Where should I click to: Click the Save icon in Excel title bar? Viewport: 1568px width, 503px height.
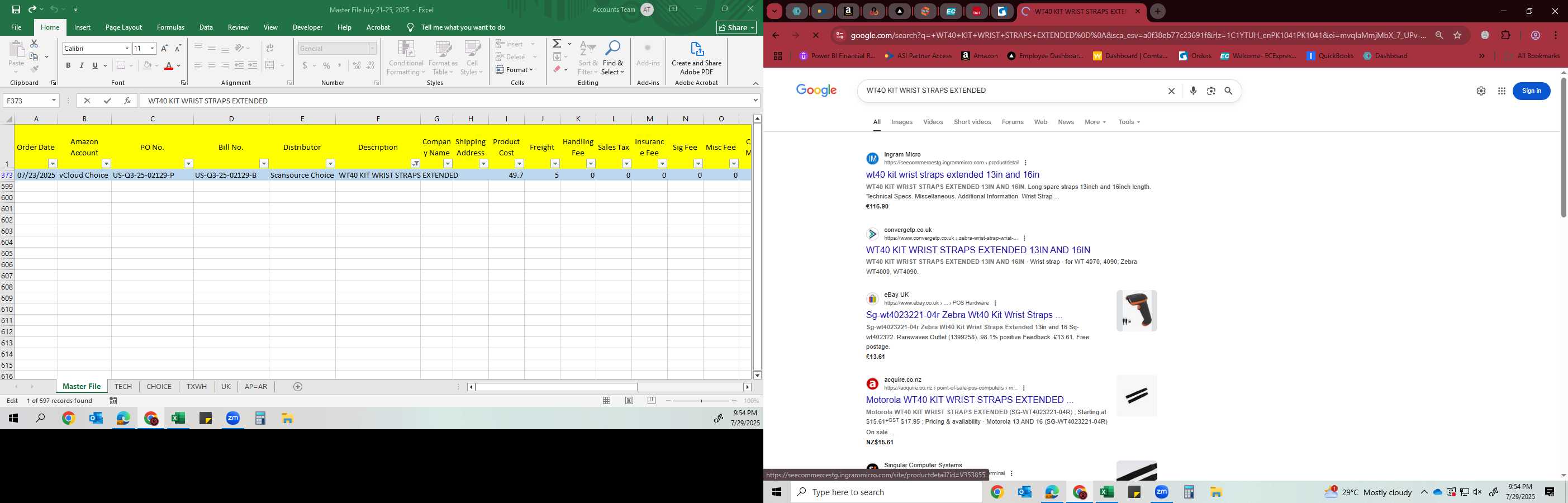click(16, 9)
